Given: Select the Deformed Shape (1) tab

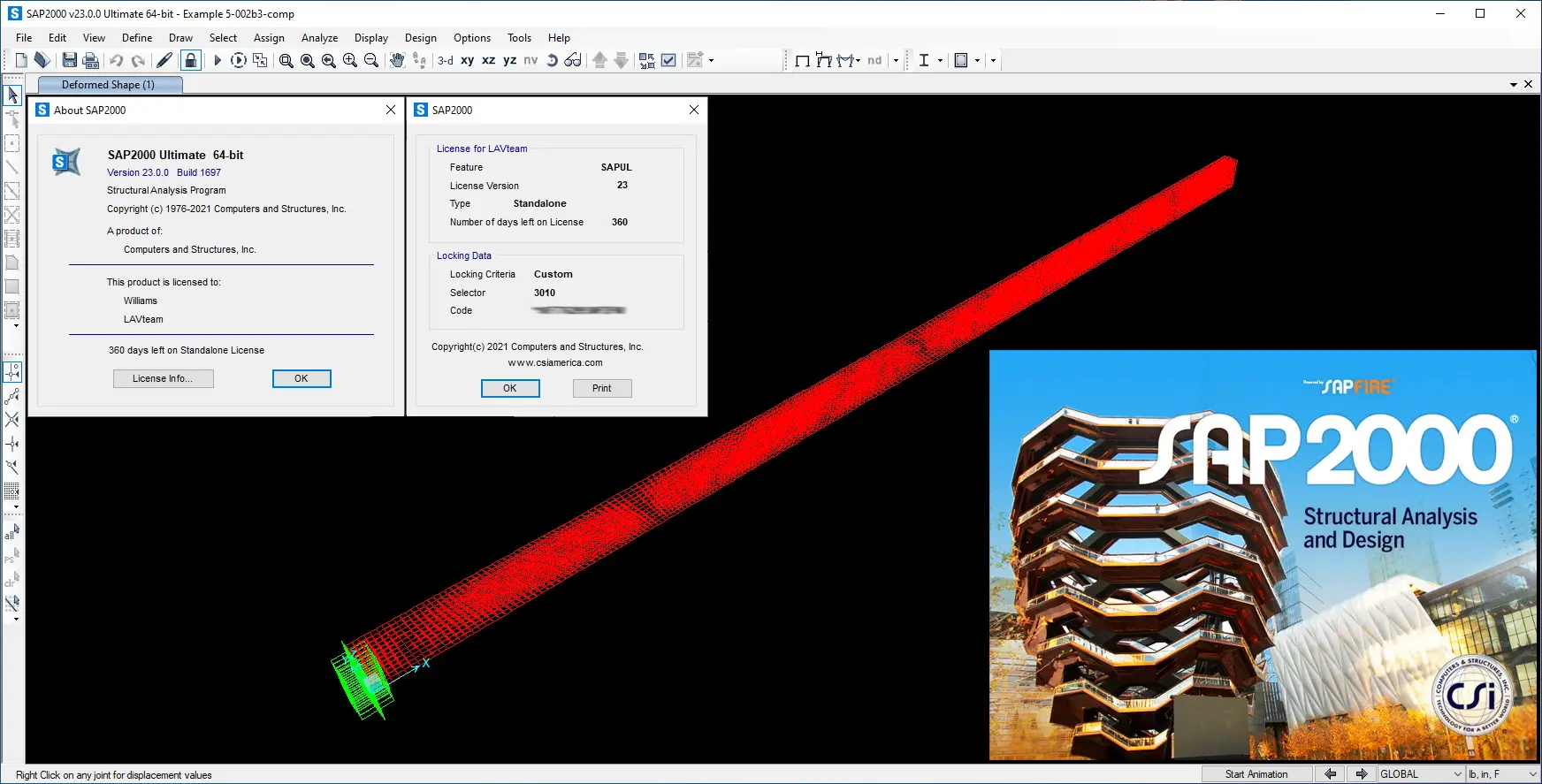Looking at the screenshot, I should click(110, 85).
